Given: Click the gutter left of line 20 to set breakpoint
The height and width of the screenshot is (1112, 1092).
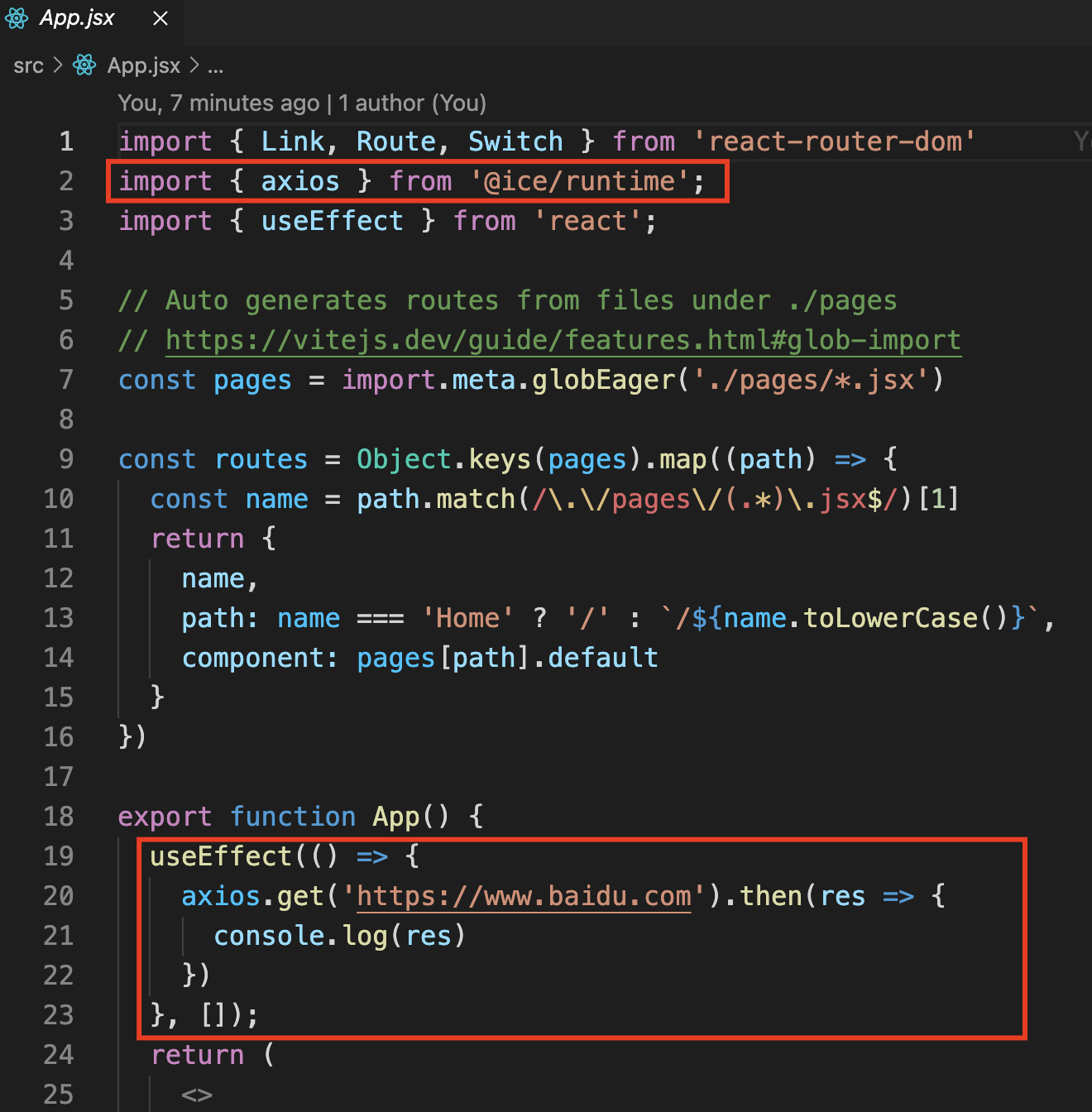Looking at the screenshot, I should coord(99,895).
